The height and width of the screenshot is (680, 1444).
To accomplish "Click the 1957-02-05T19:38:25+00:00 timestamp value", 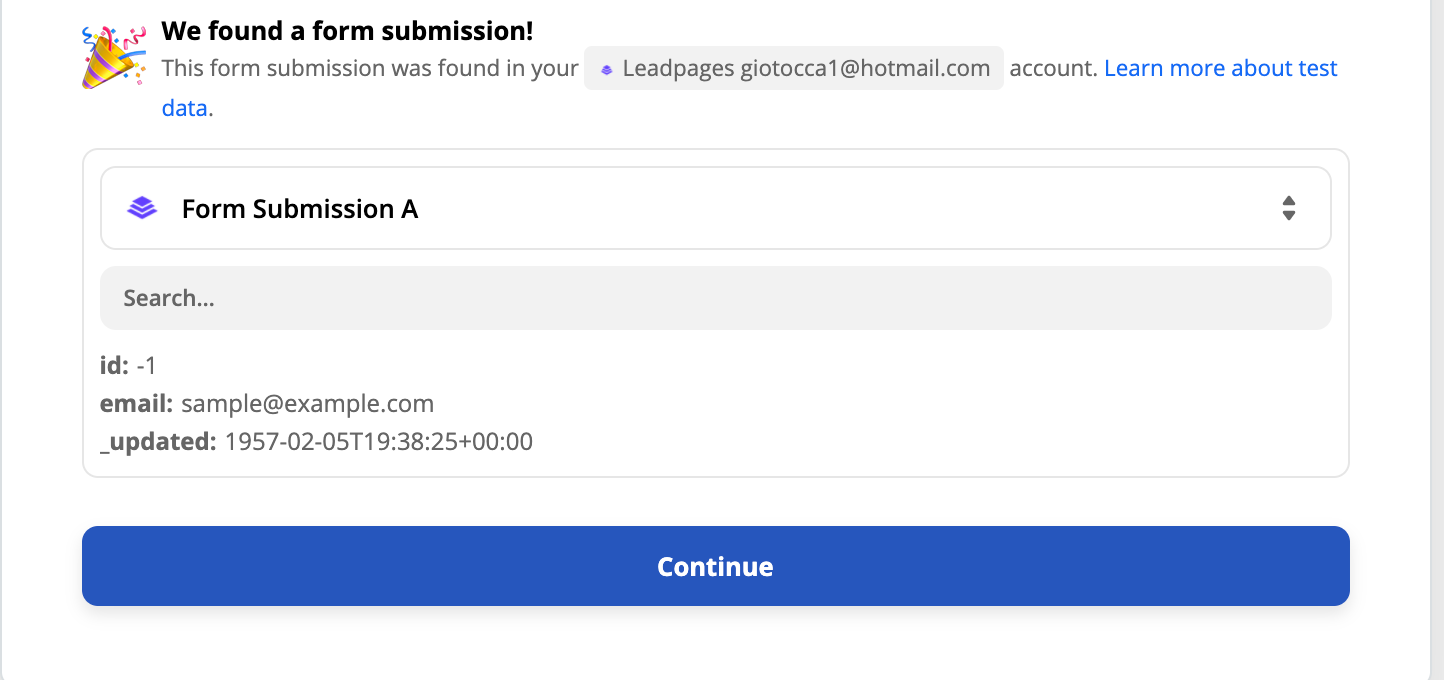I will pos(379,441).
